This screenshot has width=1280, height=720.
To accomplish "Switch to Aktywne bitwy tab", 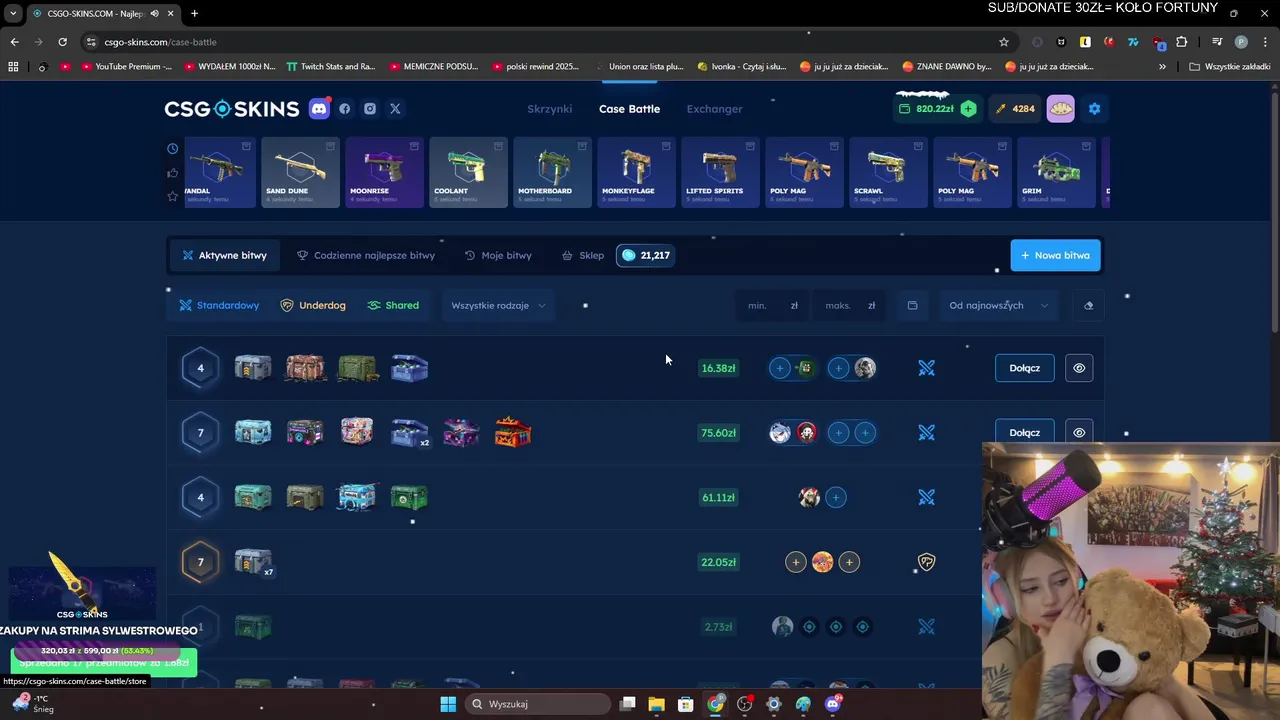I will [224, 255].
